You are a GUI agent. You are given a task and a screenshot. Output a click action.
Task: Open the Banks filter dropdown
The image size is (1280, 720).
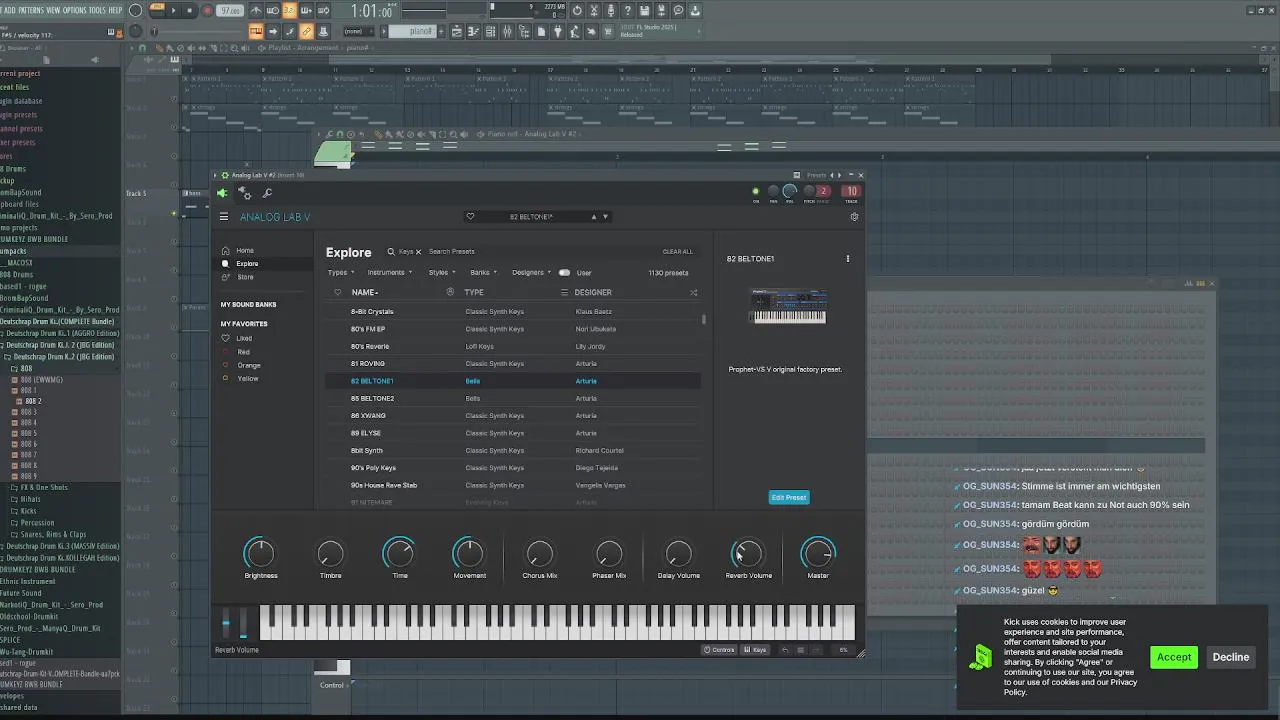(x=483, y=273)
